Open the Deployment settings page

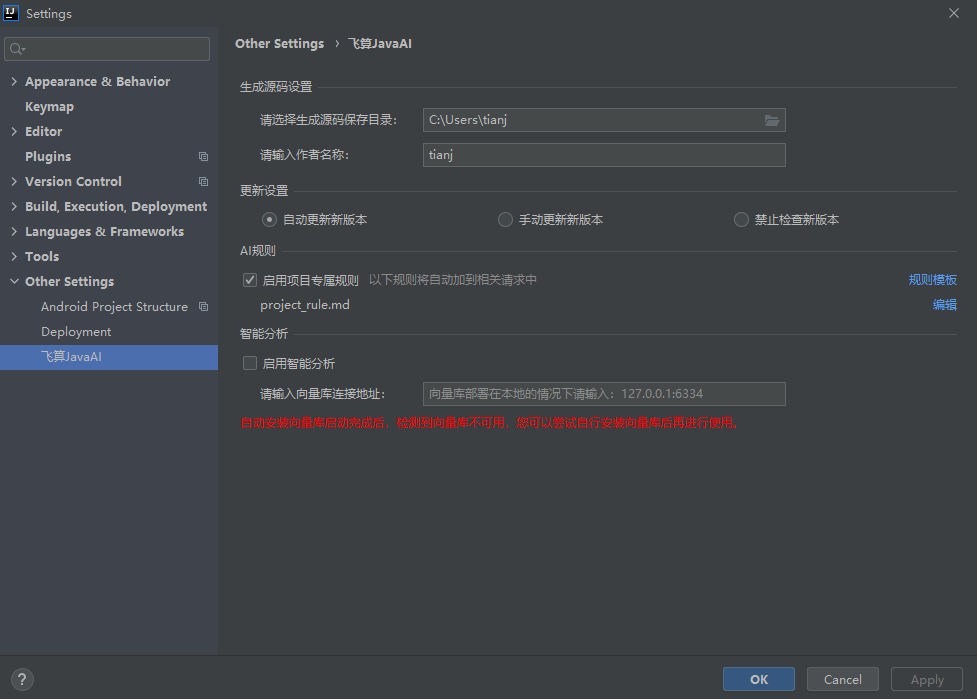pos(76,331)
